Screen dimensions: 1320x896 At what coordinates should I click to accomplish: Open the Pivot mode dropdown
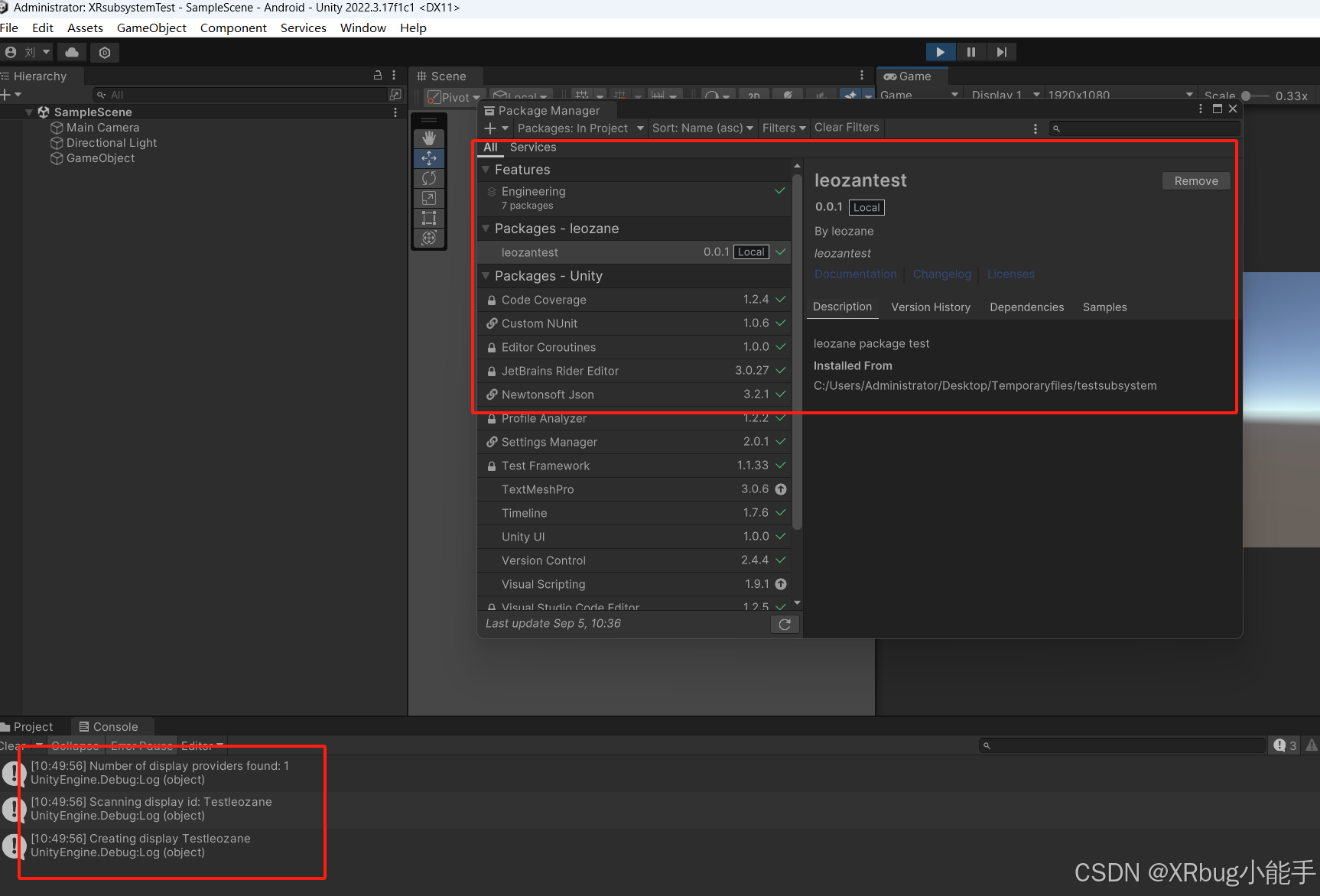click(x=454, y=97)
